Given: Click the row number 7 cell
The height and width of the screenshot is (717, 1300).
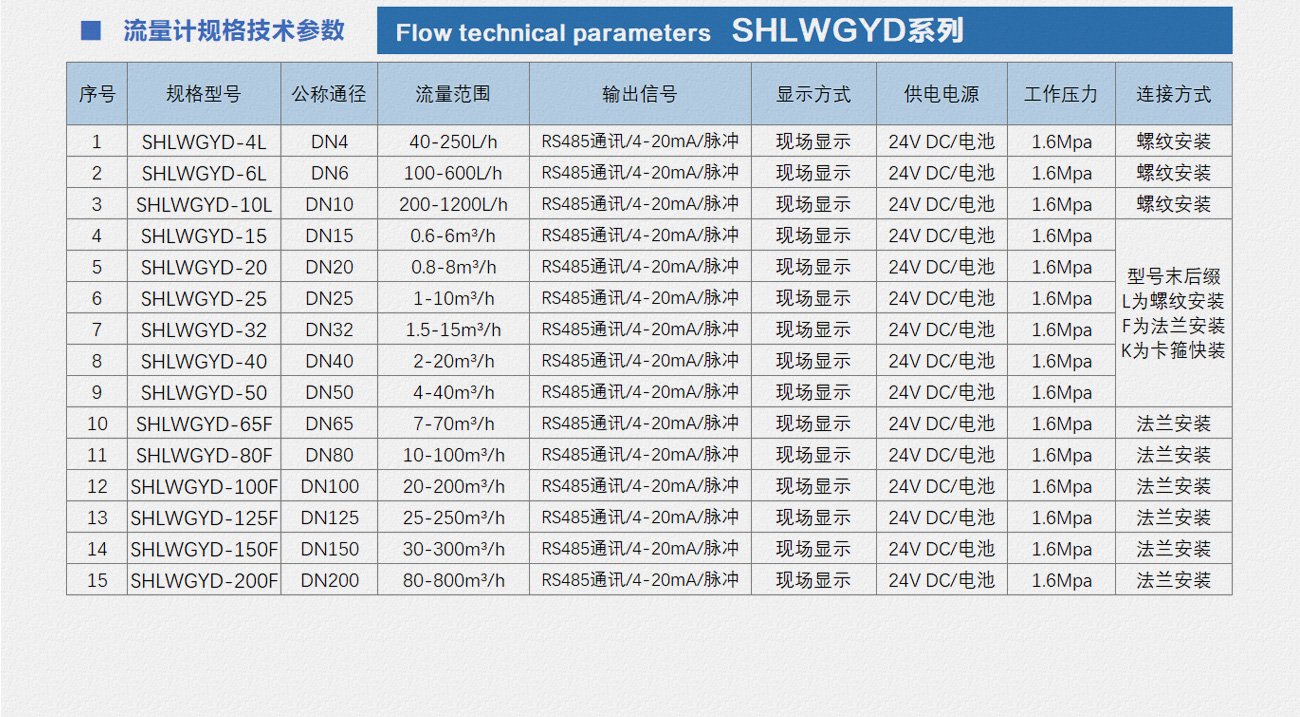Looking at the screenshot, I should pyautogui.click(x=97, y=329).
